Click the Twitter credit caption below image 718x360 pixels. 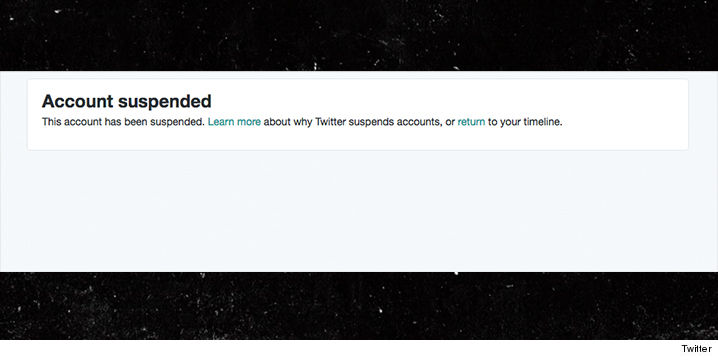coord(696,349)
